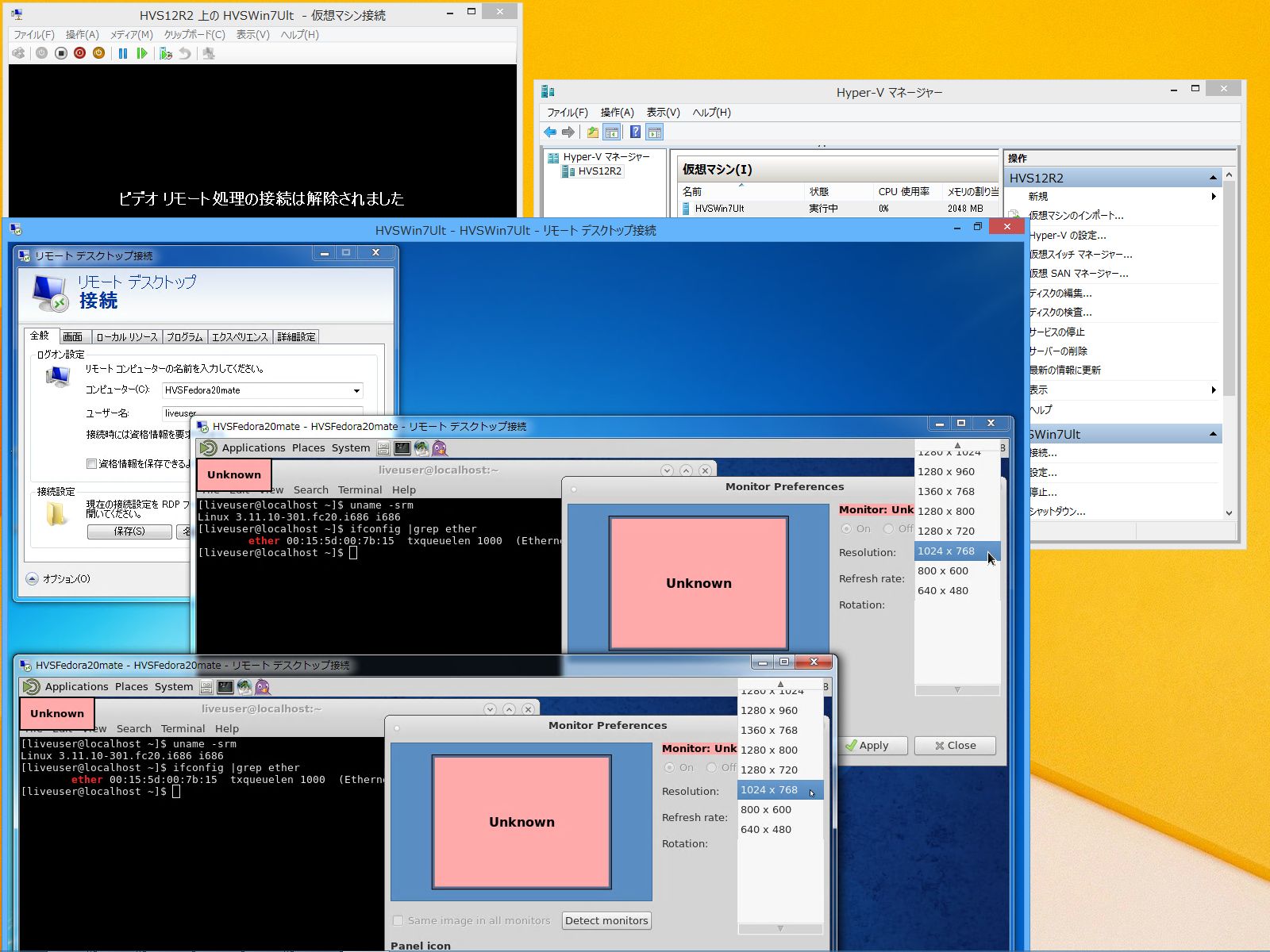Click Ctrl+Alt+Del icon in VM connection toolbar
Viewport: 1270px width, 952px height.
pyautogui.click(x=18, y=53)
